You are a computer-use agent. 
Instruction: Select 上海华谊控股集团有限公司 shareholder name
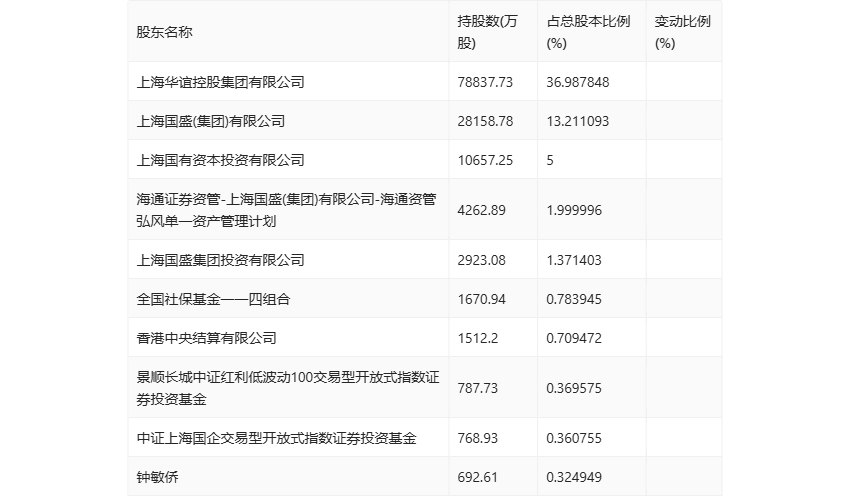pos(220,82)
